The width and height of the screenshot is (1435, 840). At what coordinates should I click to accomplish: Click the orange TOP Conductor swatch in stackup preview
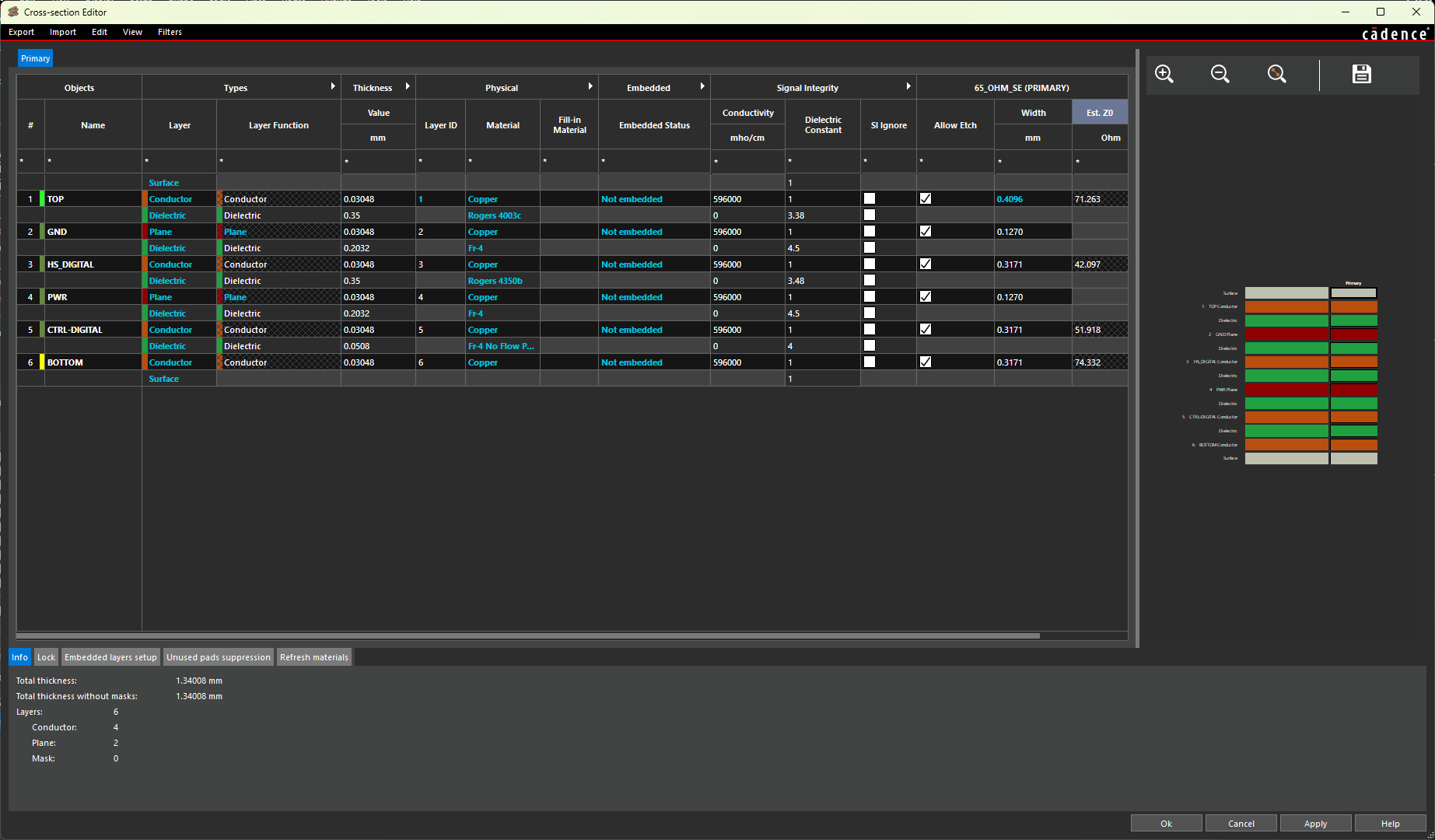coord(1286,307)
